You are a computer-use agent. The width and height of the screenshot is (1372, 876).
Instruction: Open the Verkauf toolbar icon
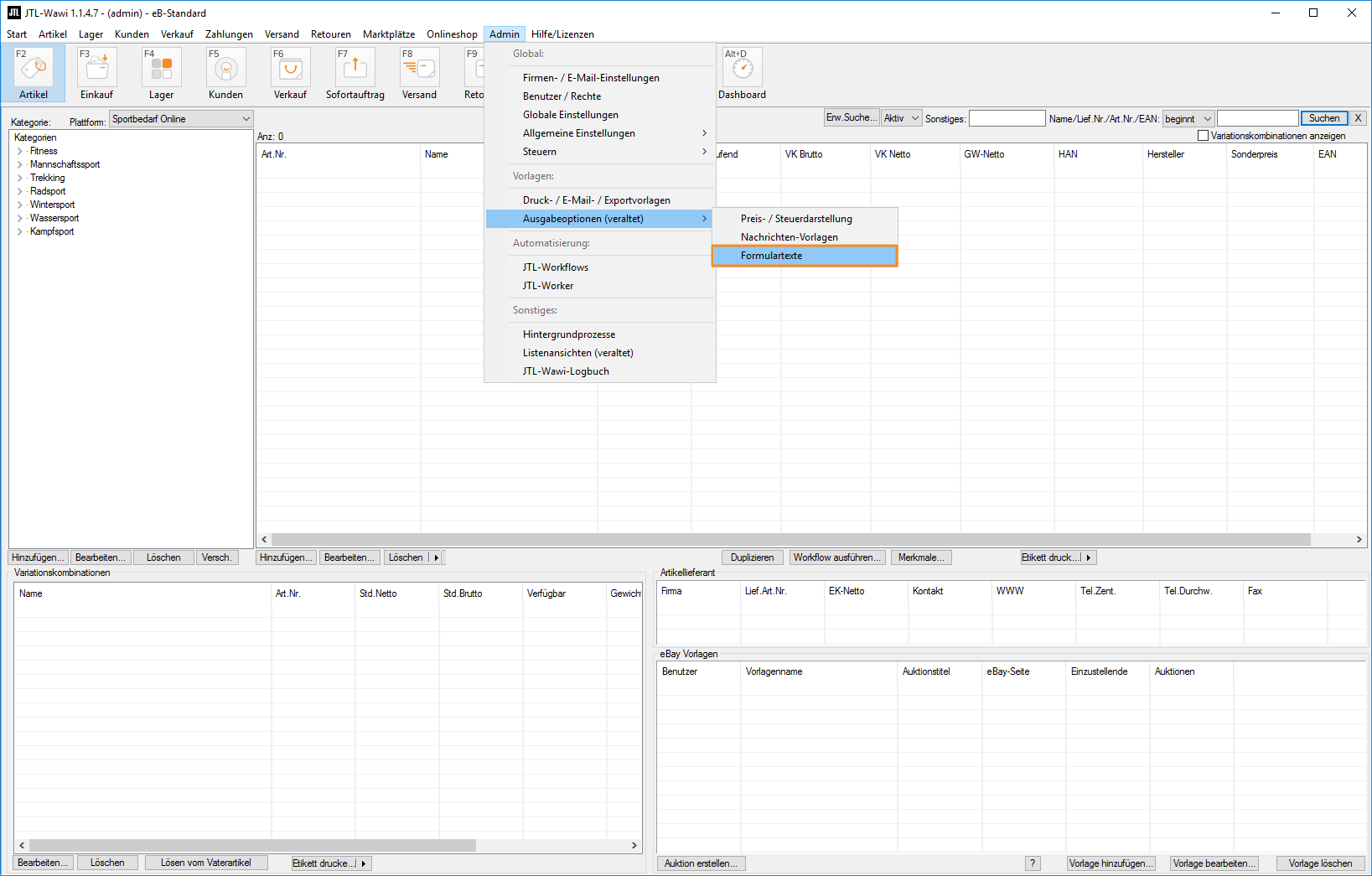pos(290,73)
